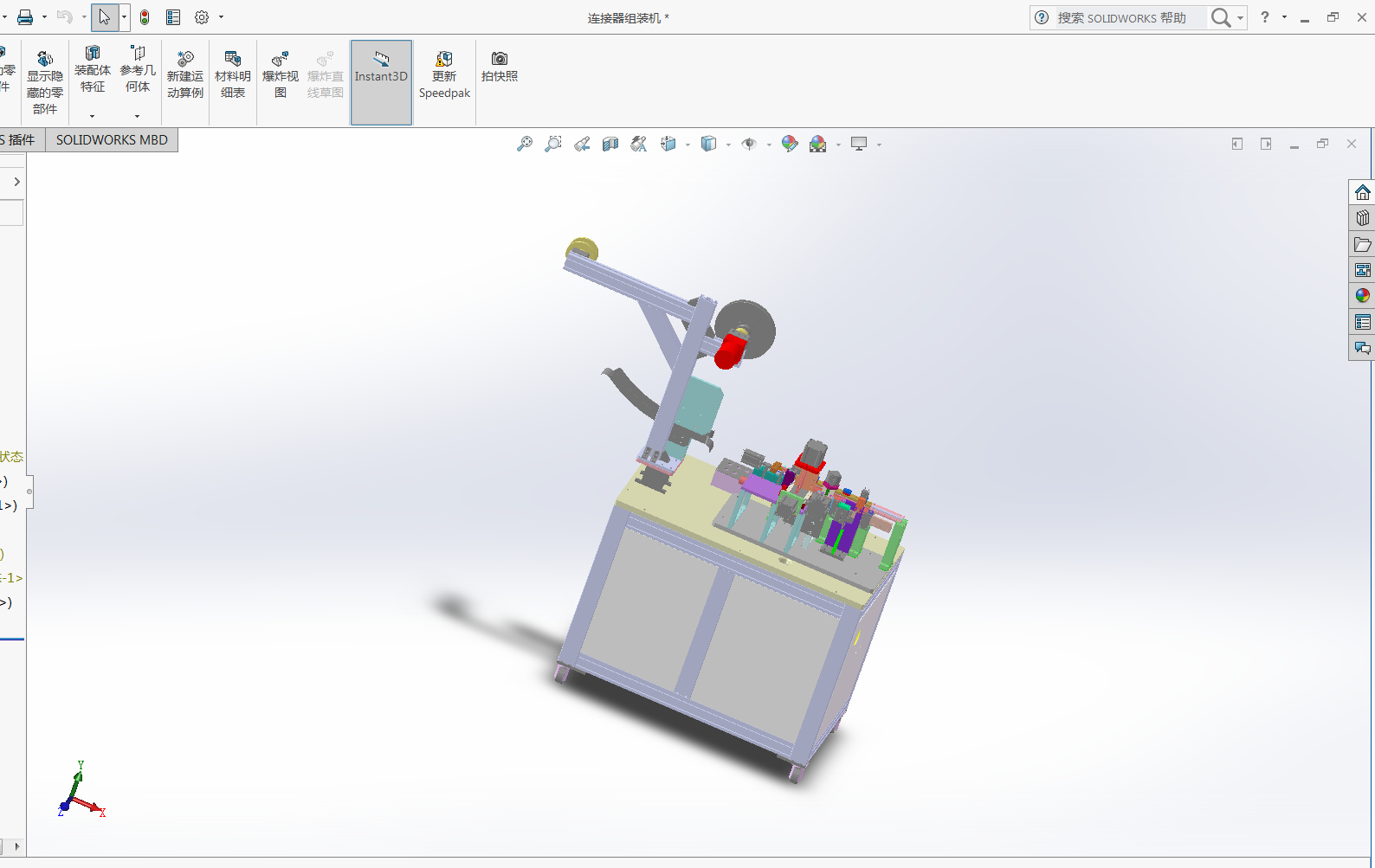The height and width of the screenshot is (868, 1375).
Task: Toggle the Instant3D button off
Action: [x=381, y=75]
